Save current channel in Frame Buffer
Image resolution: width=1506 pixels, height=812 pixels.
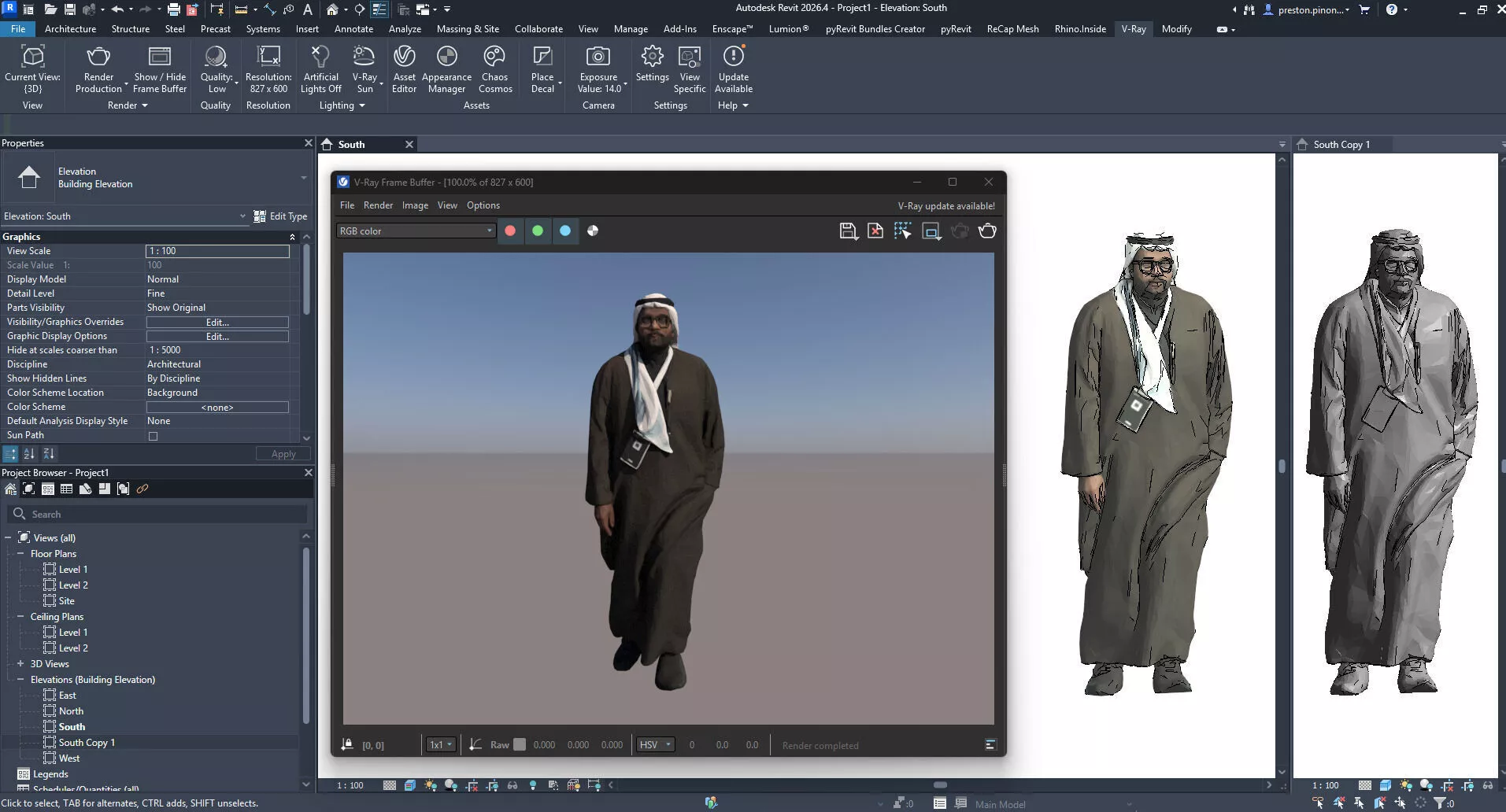[x=848, y=231]
